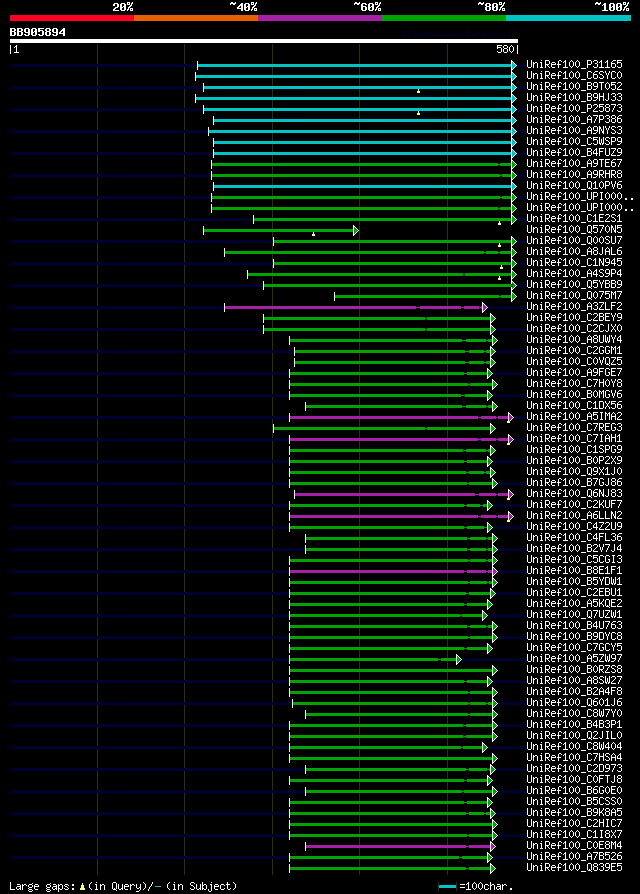Click the purple ~60% identity legend segment
Screen dimensions: 640x894
click(320, 18)
